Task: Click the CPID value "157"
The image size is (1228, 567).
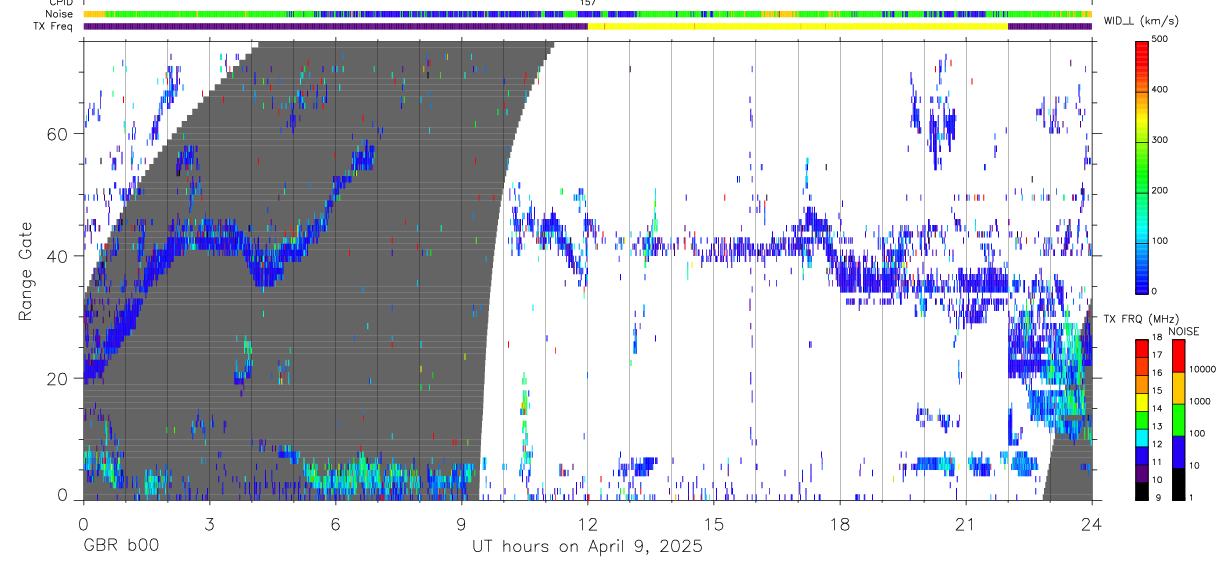Action: tap(588, 3)
